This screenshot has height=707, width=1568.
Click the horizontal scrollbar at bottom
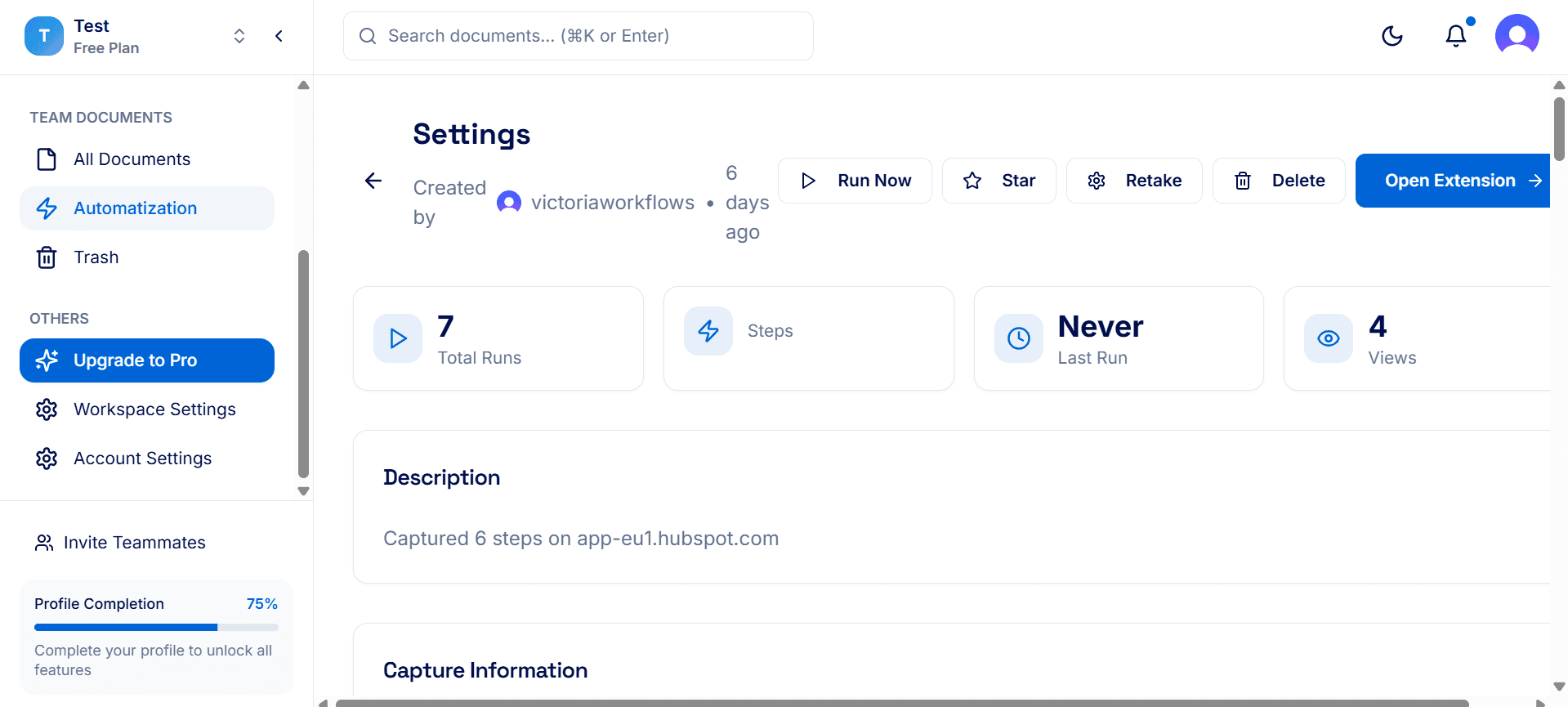(902, 703)
